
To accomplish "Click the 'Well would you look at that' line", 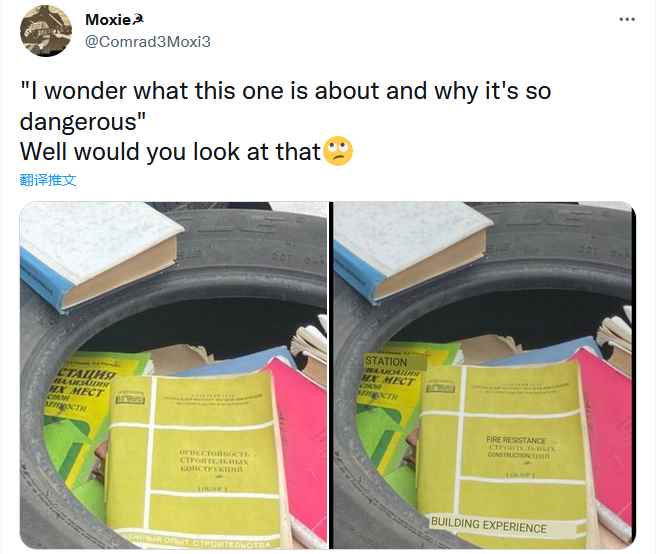I will (170, 151).
